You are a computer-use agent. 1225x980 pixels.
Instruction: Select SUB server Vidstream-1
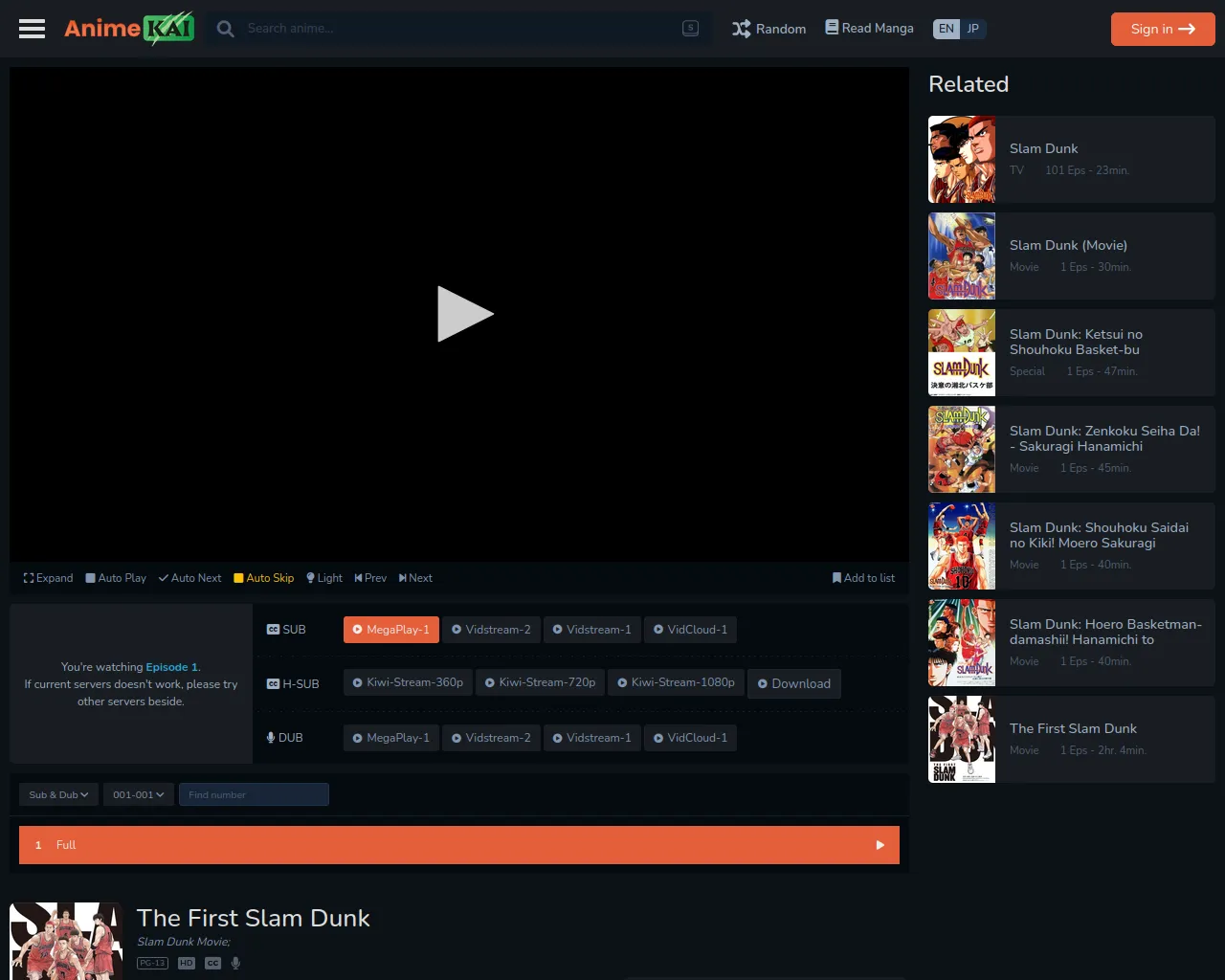pyautogui.click(x=591, y=630)
